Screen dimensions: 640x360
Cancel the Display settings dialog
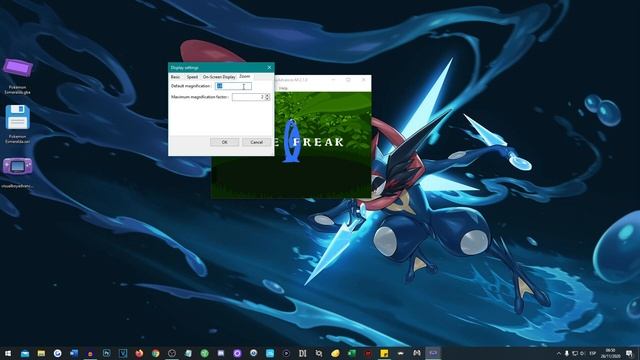coord(256,142)
